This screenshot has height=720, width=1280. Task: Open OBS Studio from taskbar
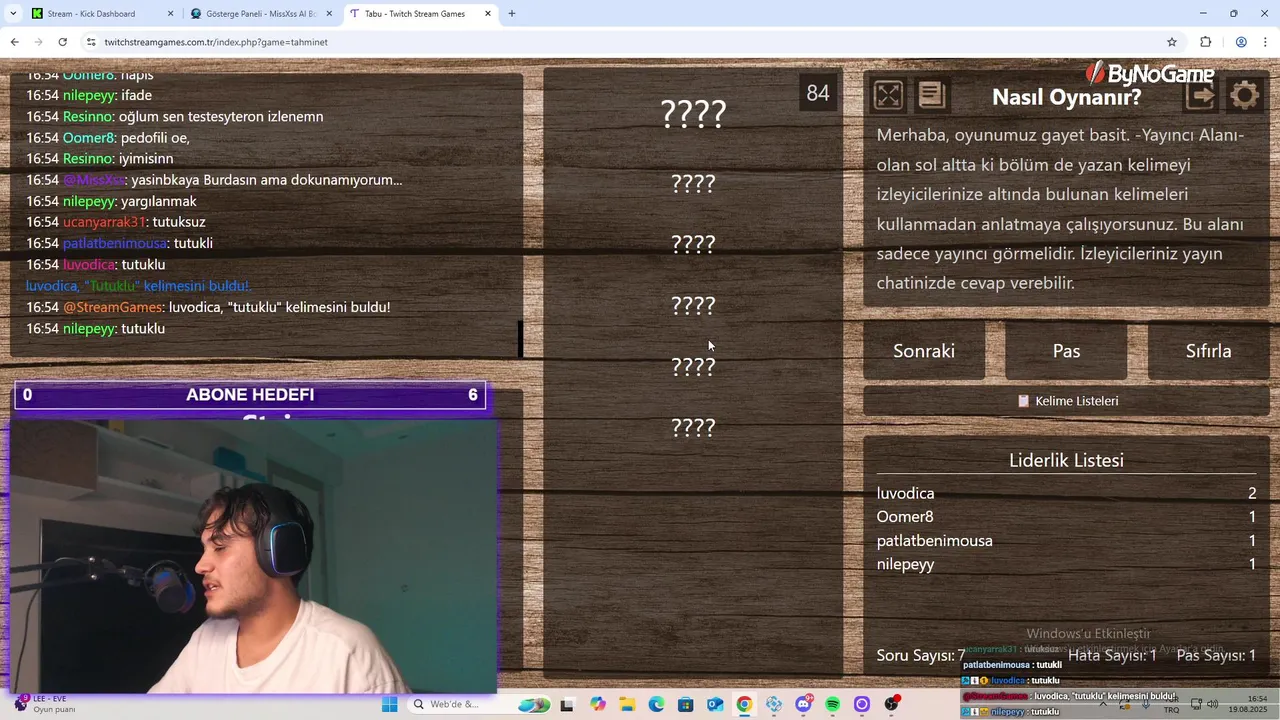[891, 705]
